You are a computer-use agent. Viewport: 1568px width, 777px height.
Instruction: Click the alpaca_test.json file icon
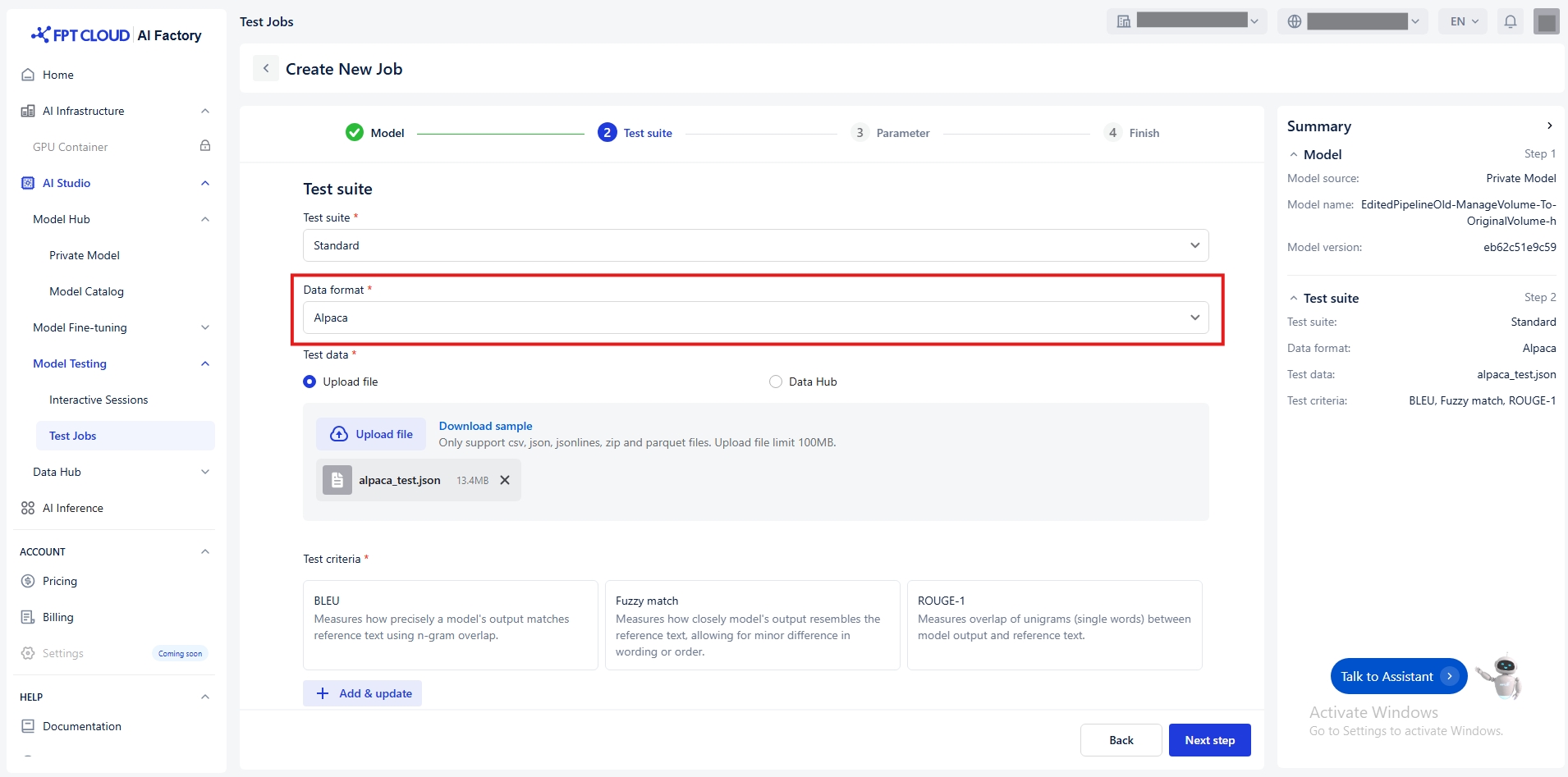point(337,480)
